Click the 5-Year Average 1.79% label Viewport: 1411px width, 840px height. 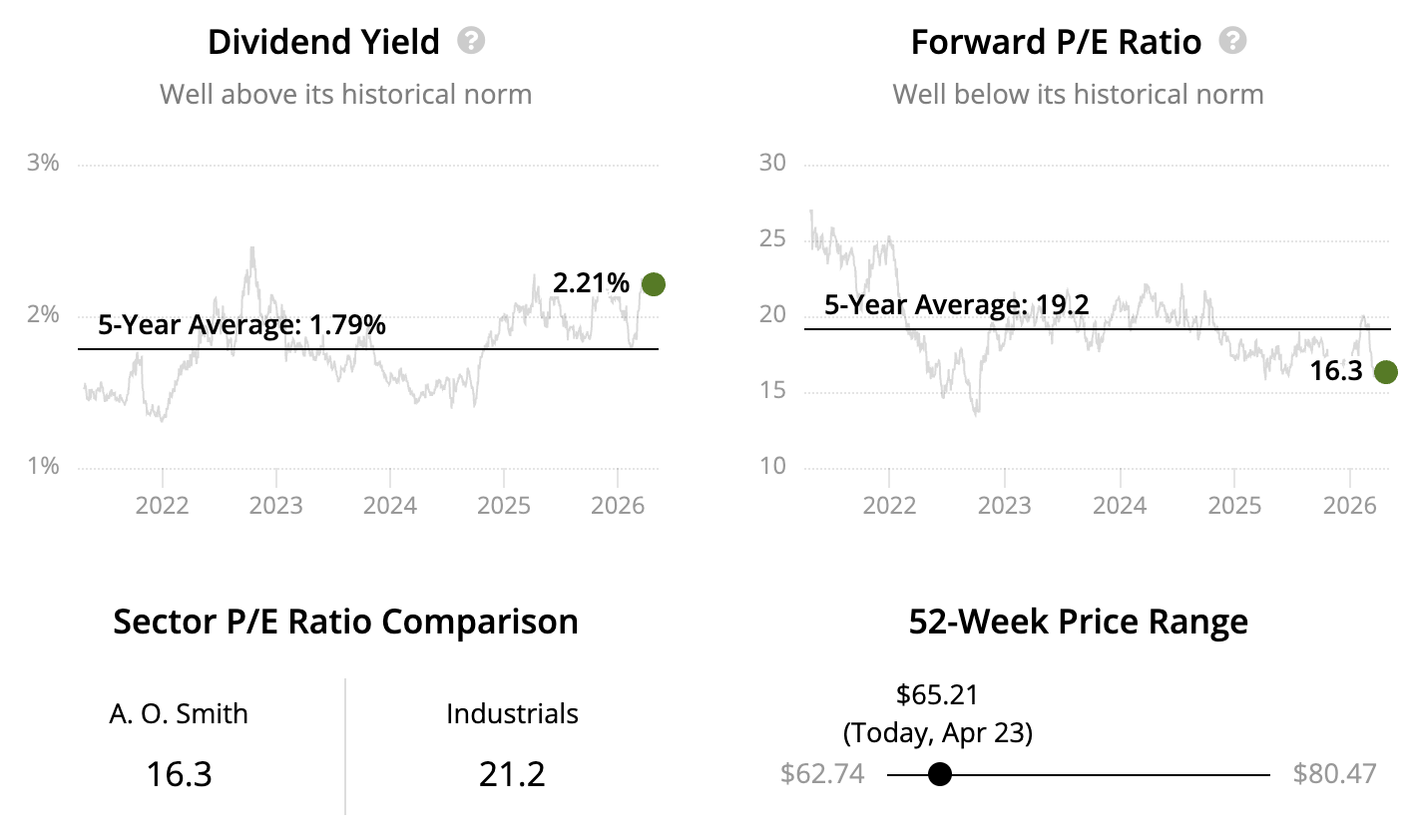241,324
